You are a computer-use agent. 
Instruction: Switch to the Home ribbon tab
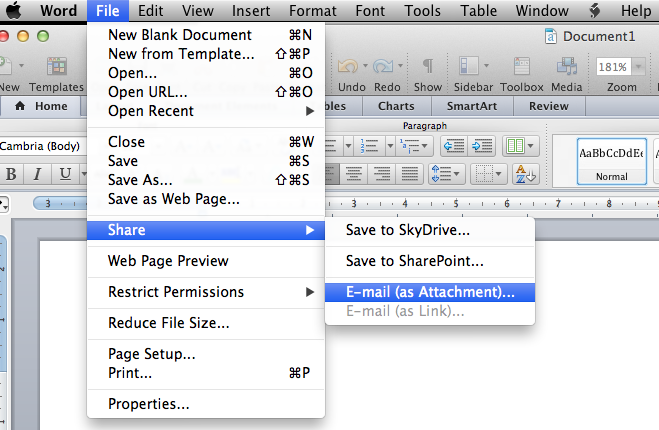pyautogui.click(x=41, y=106)
